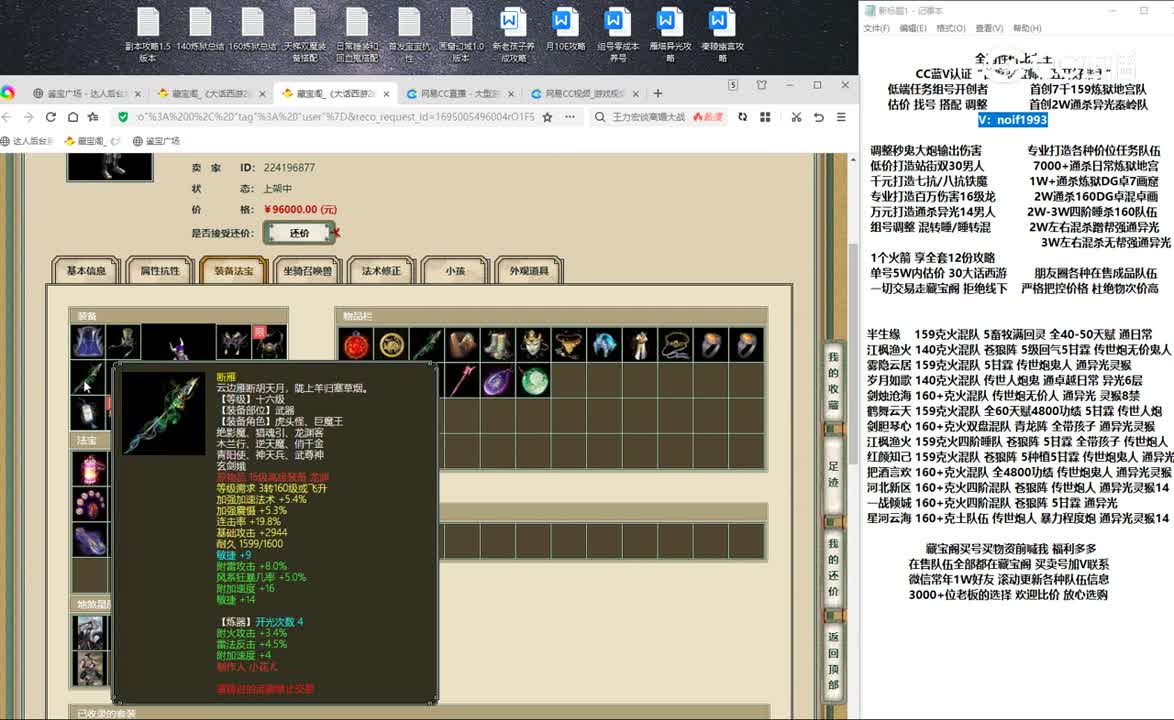This screenshot has width=1174, height=720.
Task: Close the 网易CC直播 browser tab
Action: coord(511,94)
